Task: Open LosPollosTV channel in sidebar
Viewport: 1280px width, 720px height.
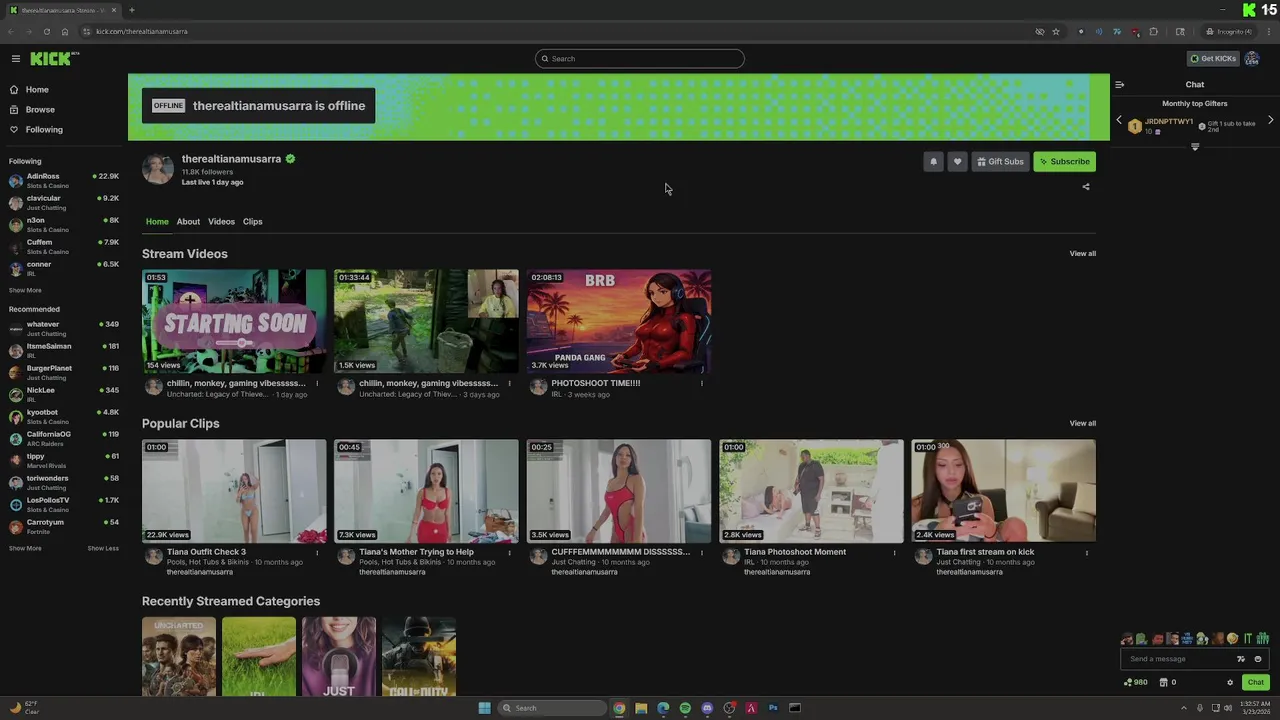Action: pyautogui.click(x=64, y=505)
